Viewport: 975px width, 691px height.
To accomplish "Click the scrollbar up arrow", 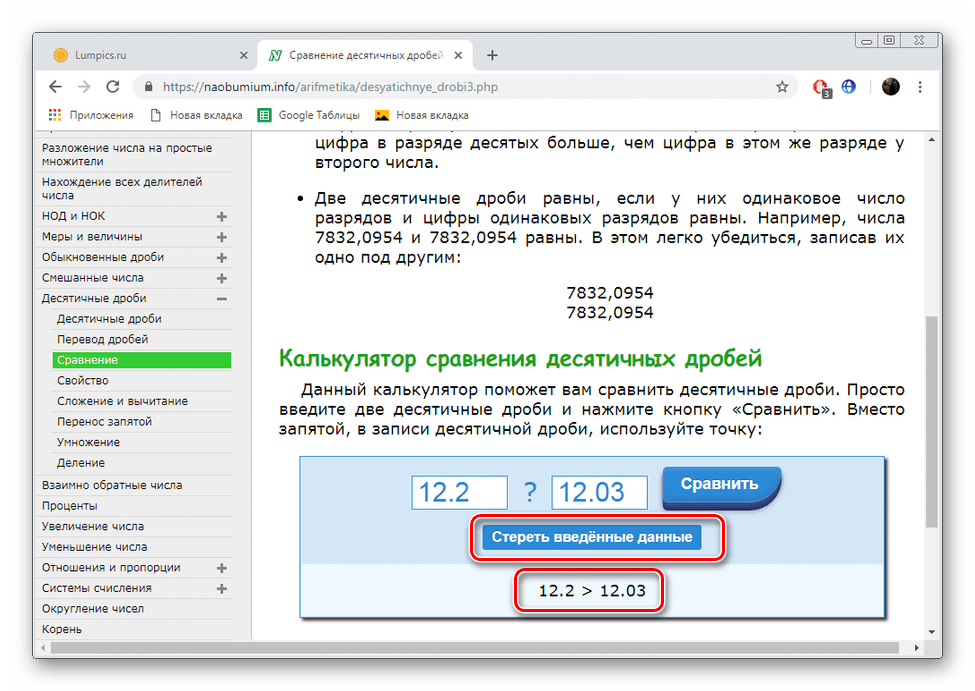I will click(931, 140).
